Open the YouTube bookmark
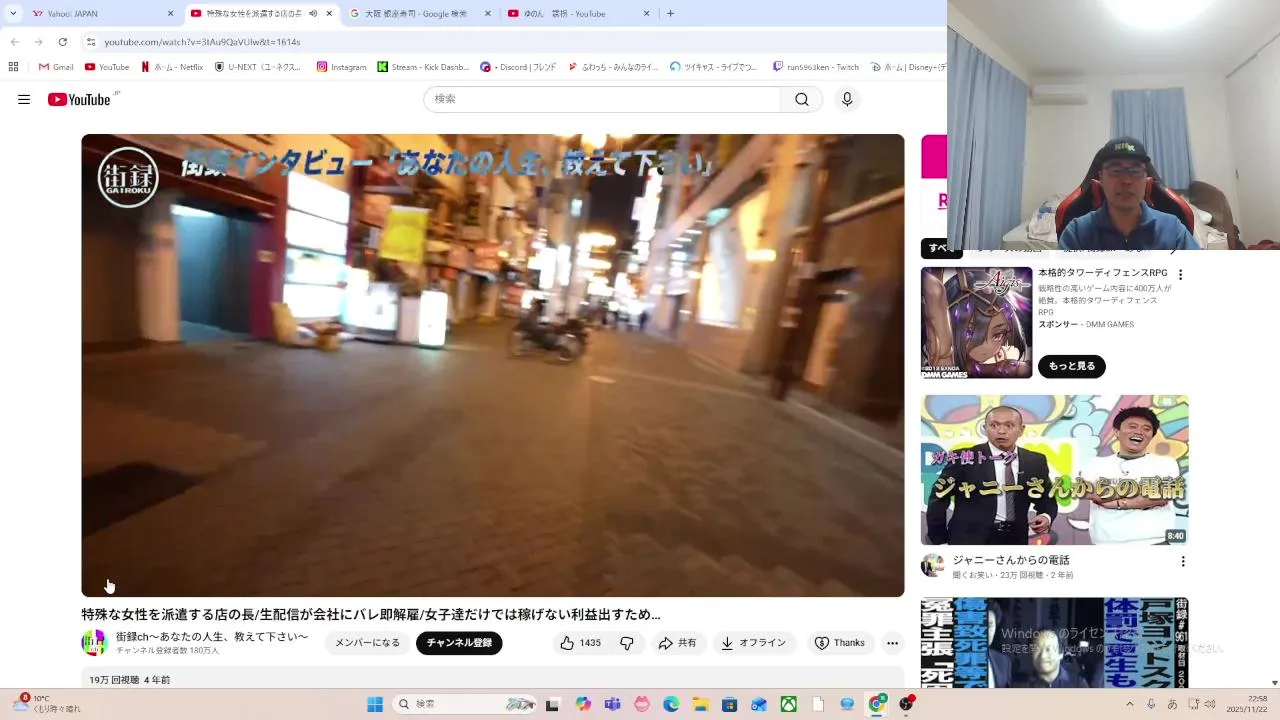1280x720 pixels. pyautogui.click(x=107, y=67)
